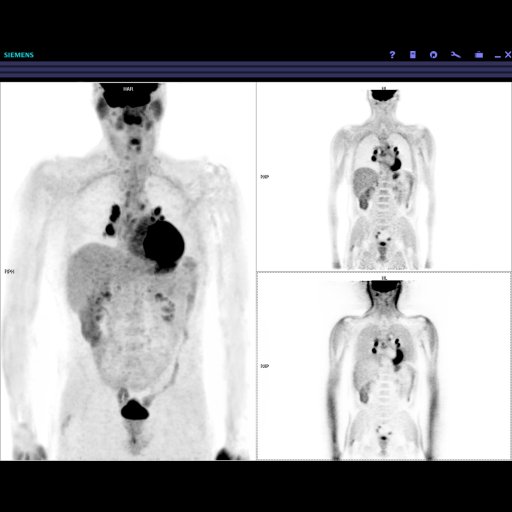
Task: Click the HAR orientation label atop large view
Action: 128,89
